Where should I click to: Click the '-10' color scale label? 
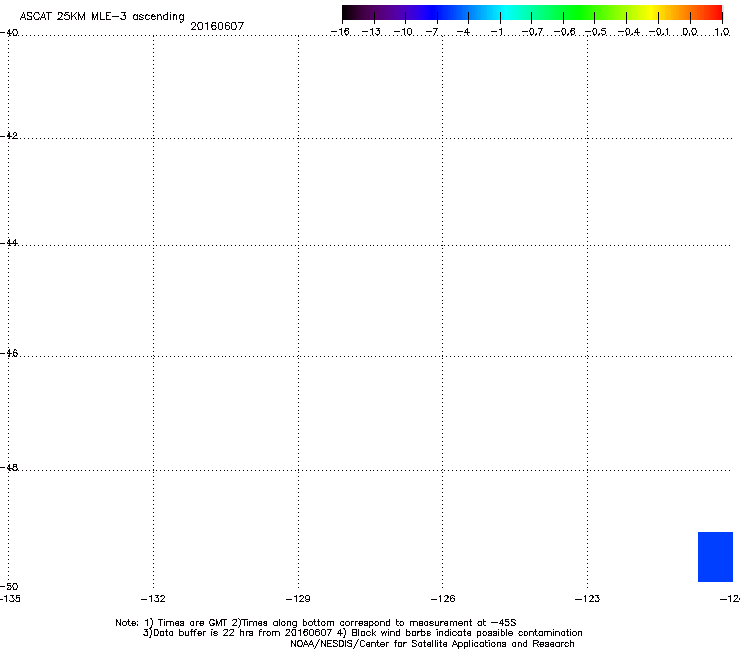coord(403,32)
